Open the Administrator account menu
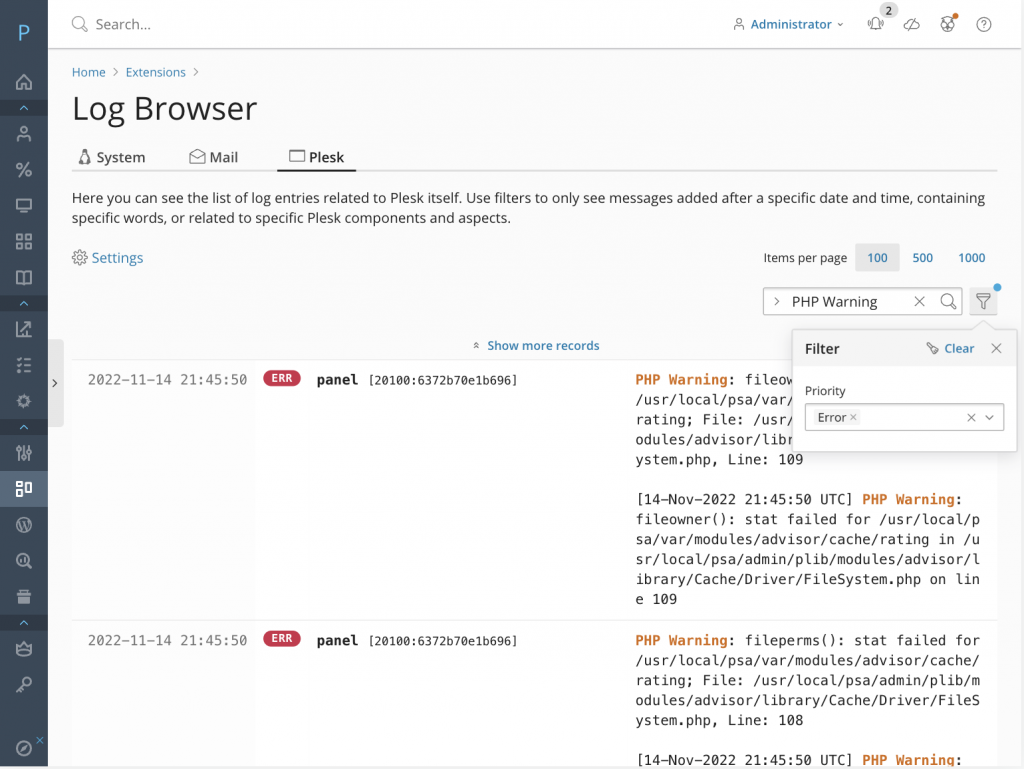The width and height of the screenshot is (1024, 769). click(789, 24)
